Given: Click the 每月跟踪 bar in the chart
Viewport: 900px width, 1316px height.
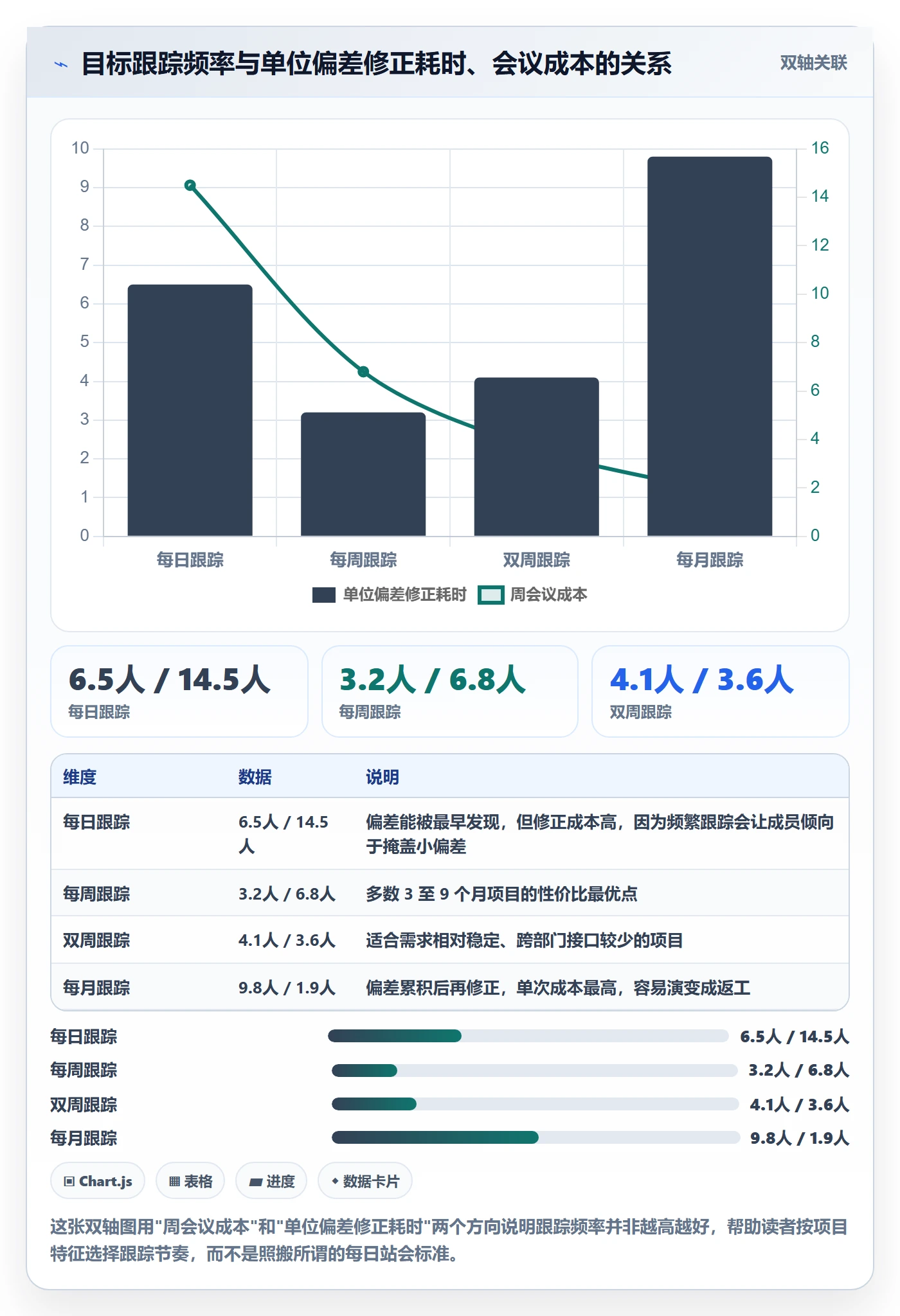Looking at the screenshot, I should point(710,346).
